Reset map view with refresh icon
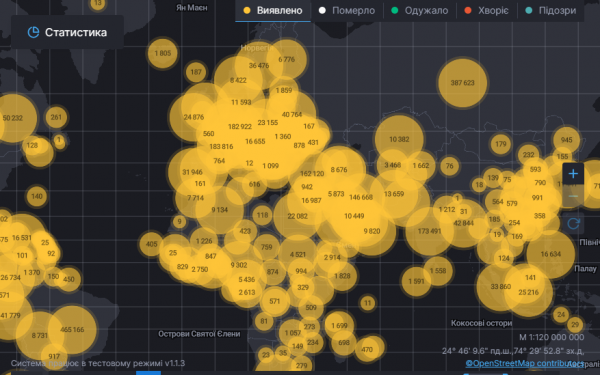The height and width of the screenshot is (375, 600). (x=573, y=223)
